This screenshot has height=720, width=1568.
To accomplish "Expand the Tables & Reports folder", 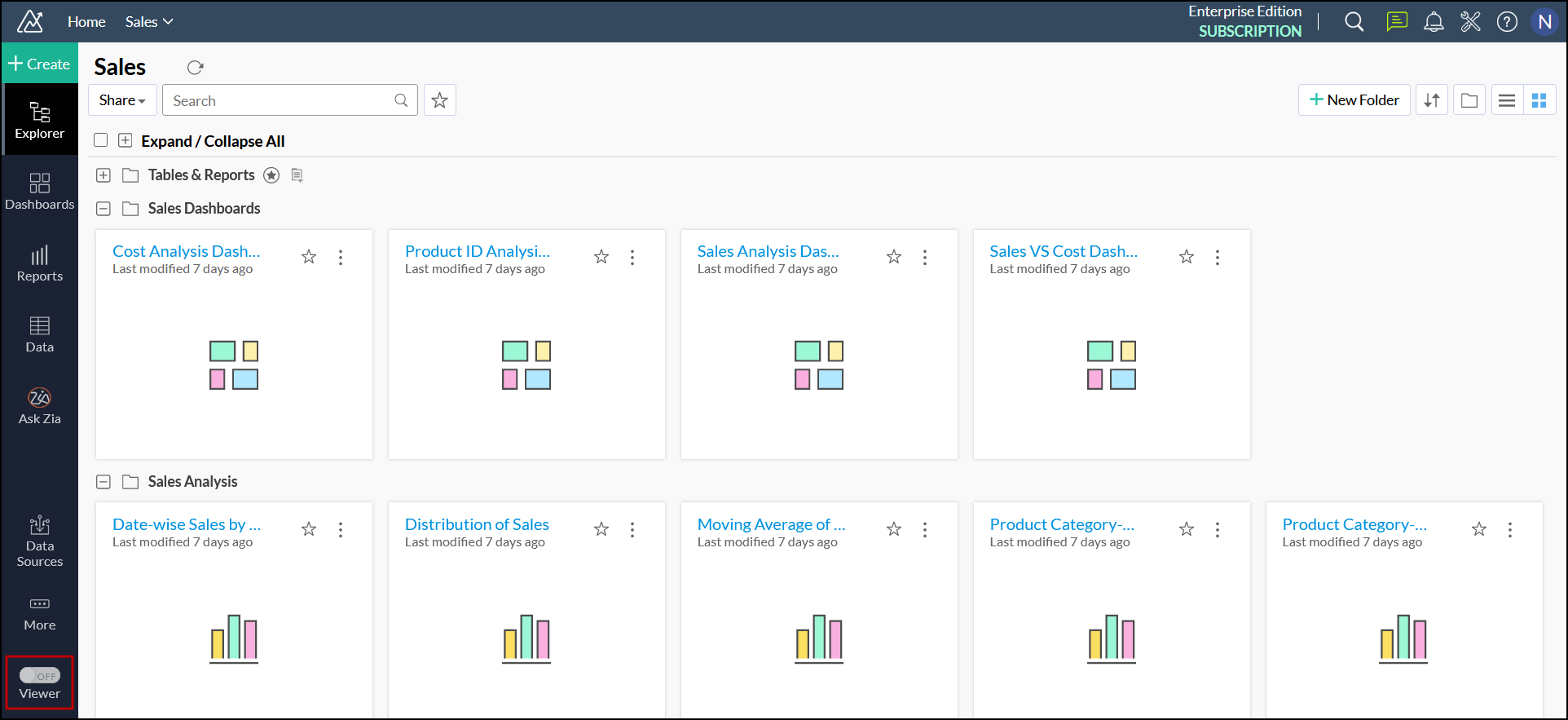I will click(x=104, y=175).
